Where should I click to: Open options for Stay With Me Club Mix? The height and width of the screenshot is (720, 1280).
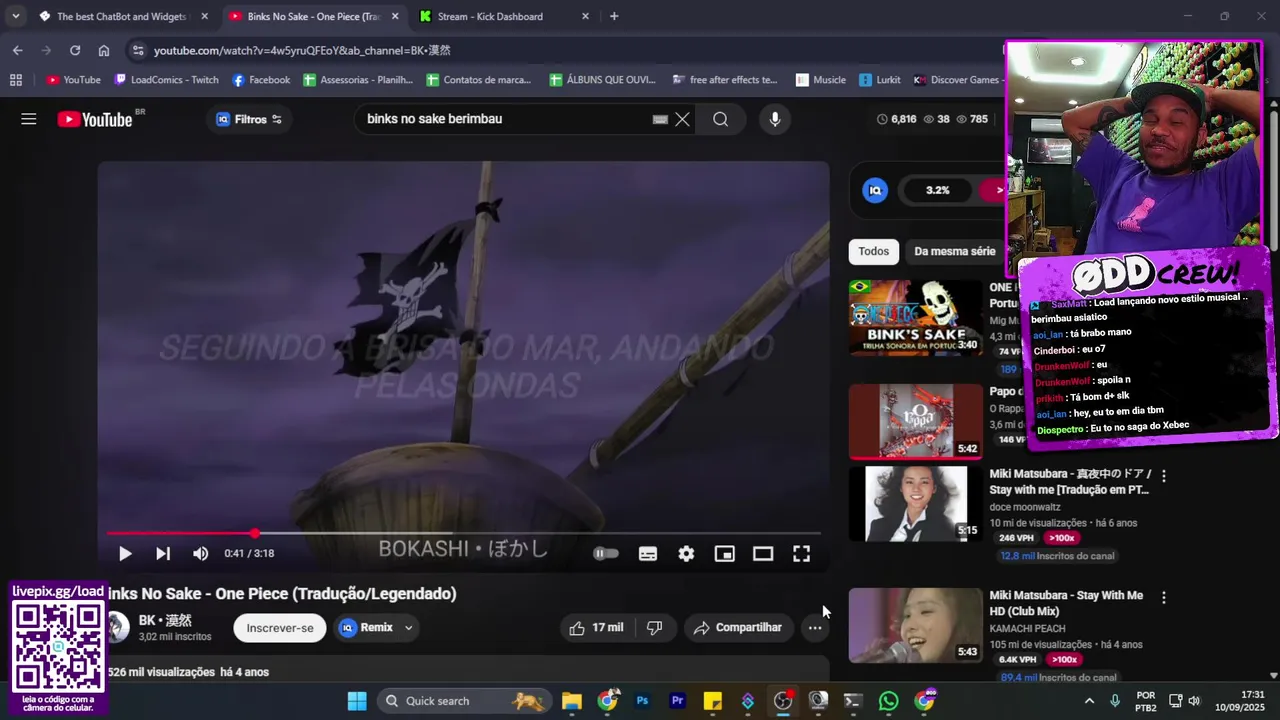(x=1163, y=597)
